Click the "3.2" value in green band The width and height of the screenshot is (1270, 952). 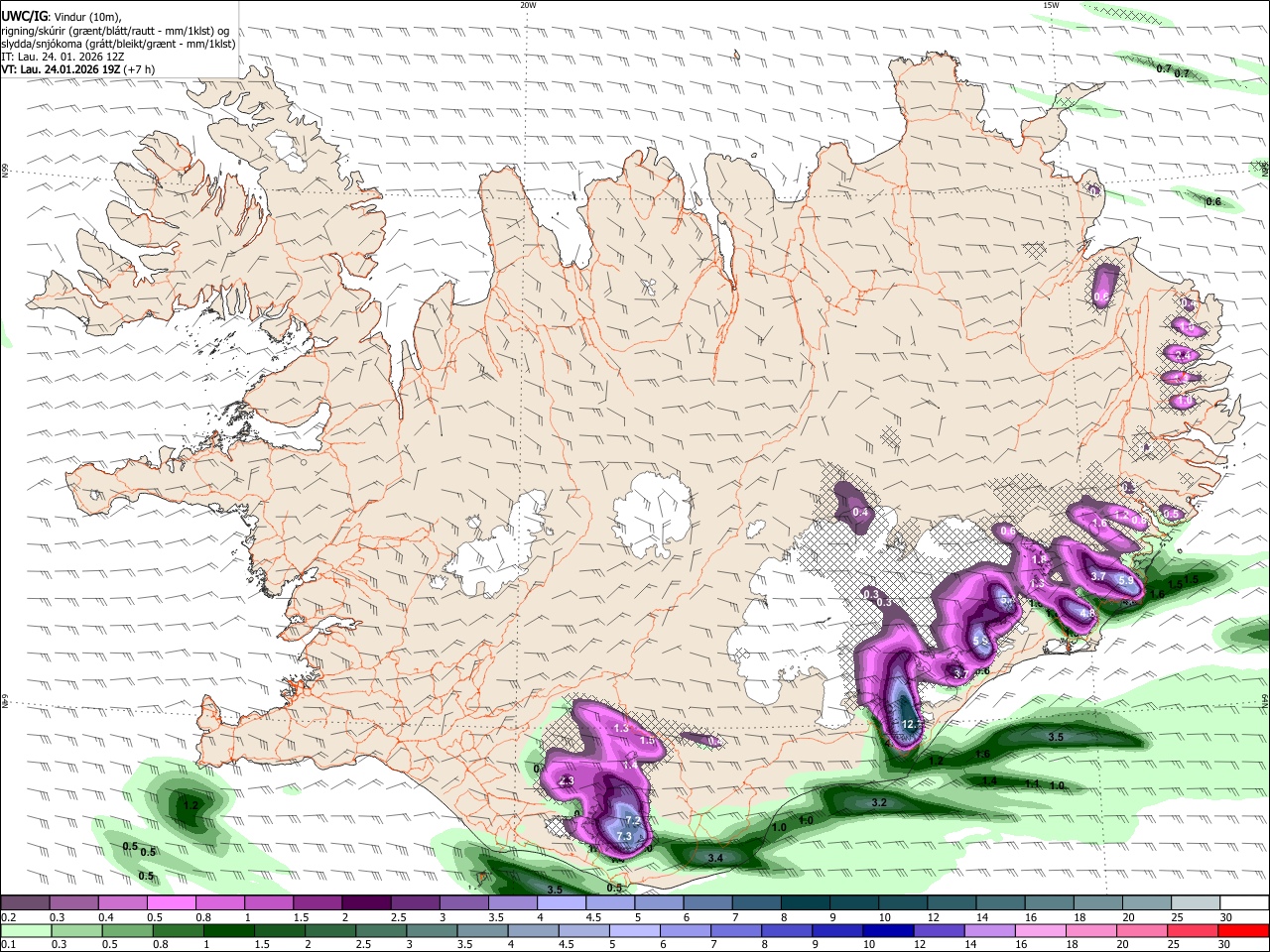tap(878, 802)
